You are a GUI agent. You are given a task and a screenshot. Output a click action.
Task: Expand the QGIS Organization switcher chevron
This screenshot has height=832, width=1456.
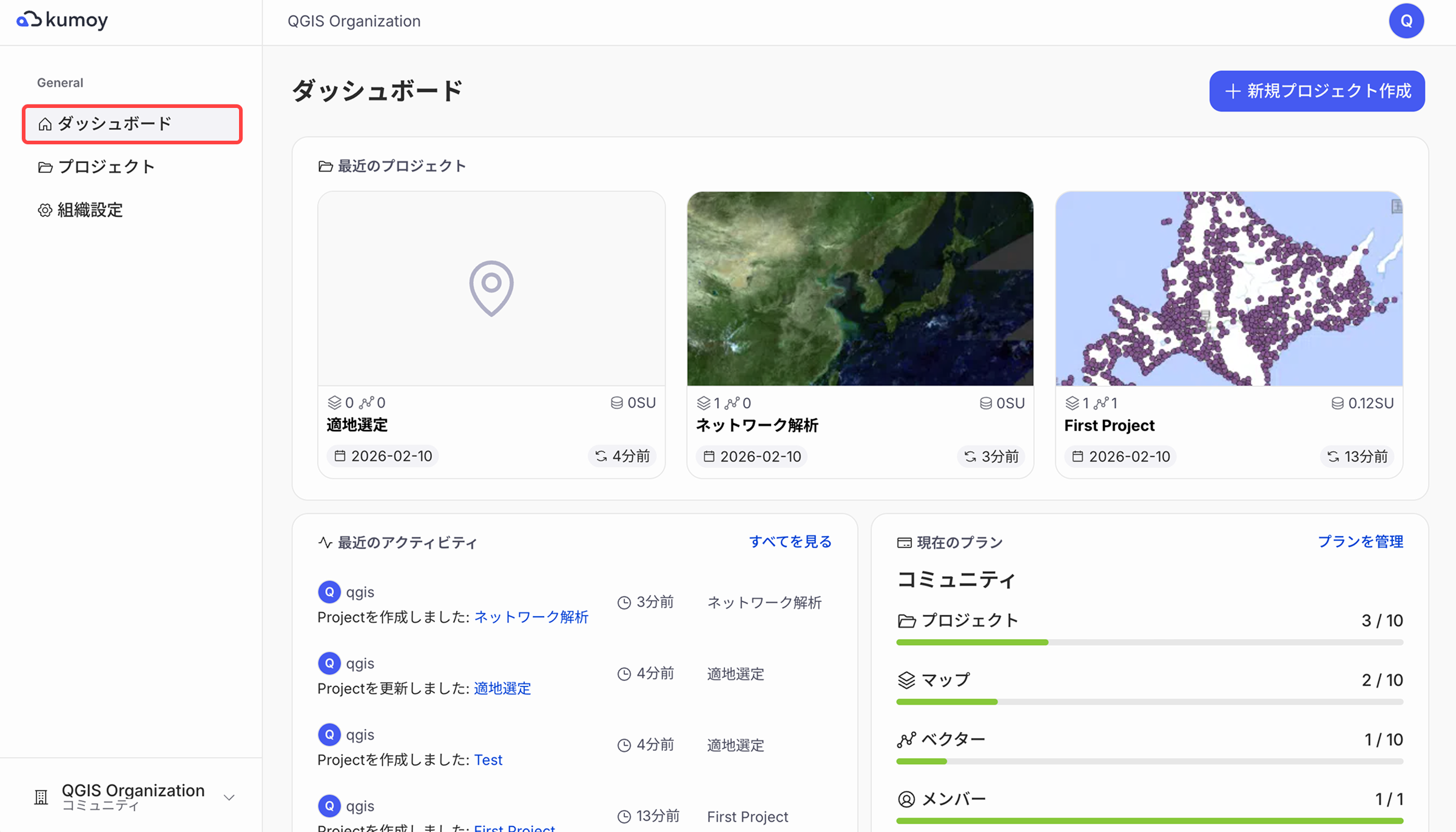229,797
